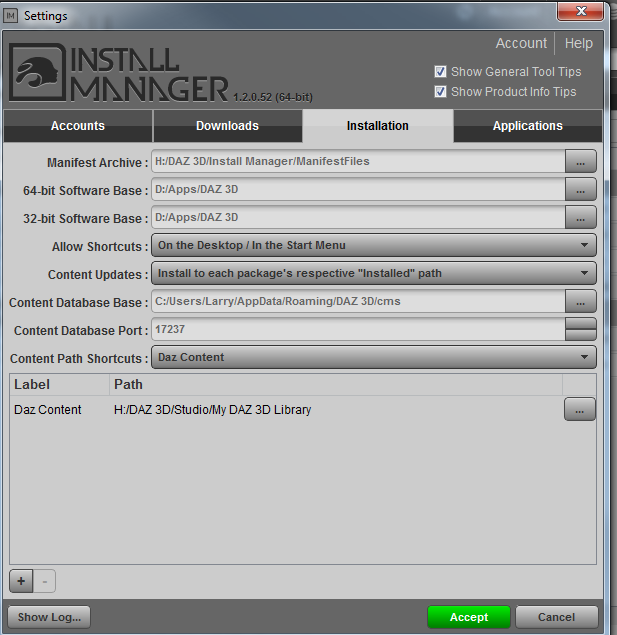This screenshot has width=617, height=635.
Task: Open the Content Path Shortcuts dropdown
Action: pyautogui.click(x=374, y=357)
